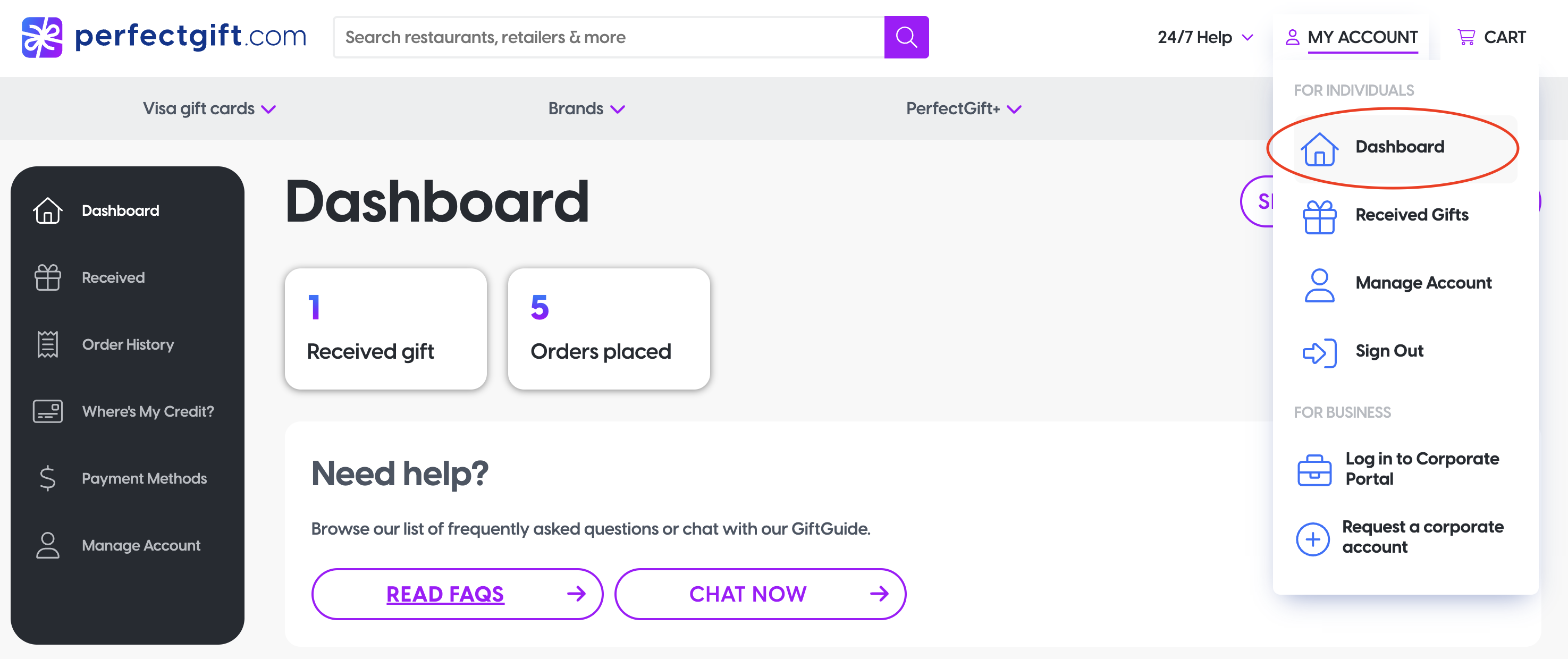This screenshot has width=1568, height=659.
Task: Click the plus icon to request corporate account
Action: (1312, 538)
